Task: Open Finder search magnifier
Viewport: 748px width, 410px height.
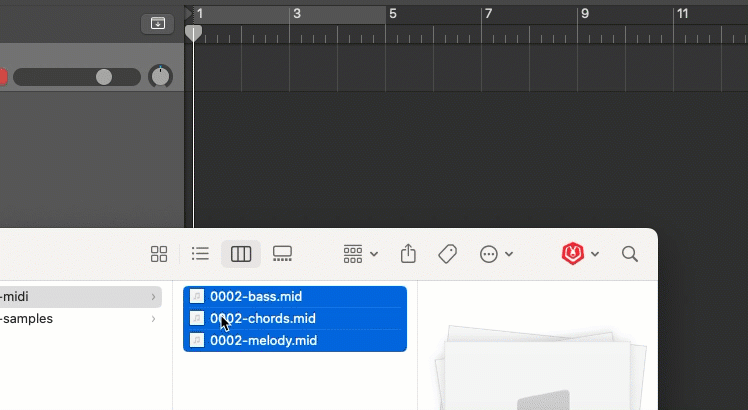Action: click(x=630, y=254)
